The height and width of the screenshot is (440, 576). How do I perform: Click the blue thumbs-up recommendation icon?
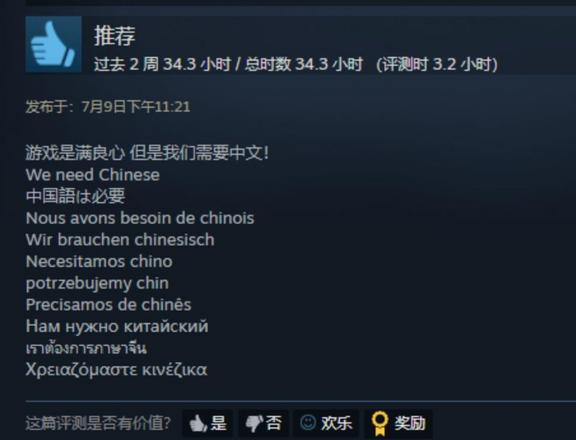(54, 44)
